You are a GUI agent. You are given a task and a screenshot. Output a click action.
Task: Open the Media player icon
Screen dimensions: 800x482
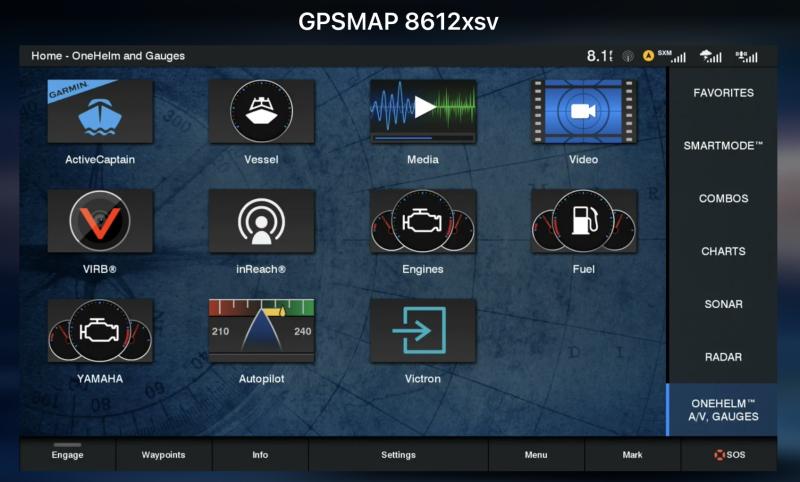[422, 111]
